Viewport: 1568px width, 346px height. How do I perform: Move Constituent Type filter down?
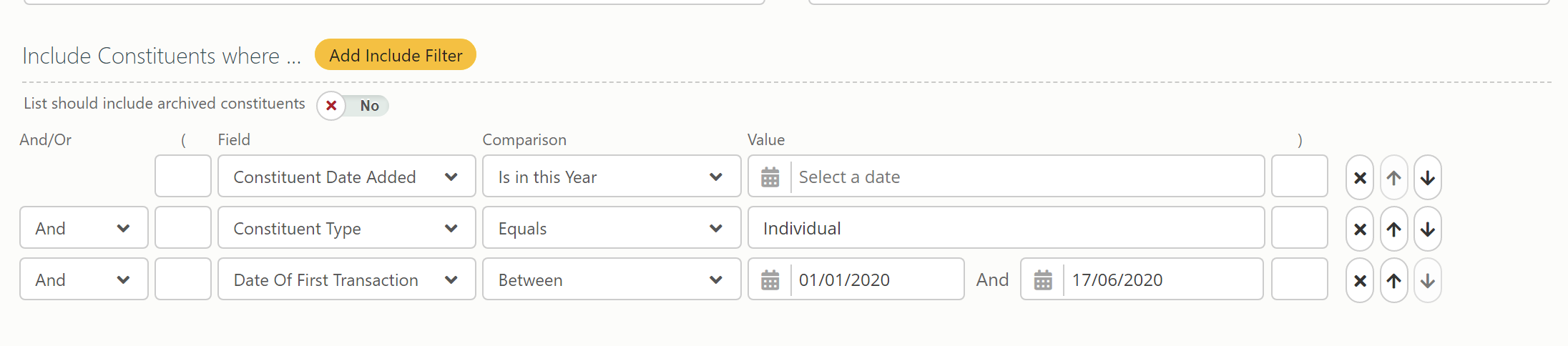pyautogui.click(x=1428, y=229)
